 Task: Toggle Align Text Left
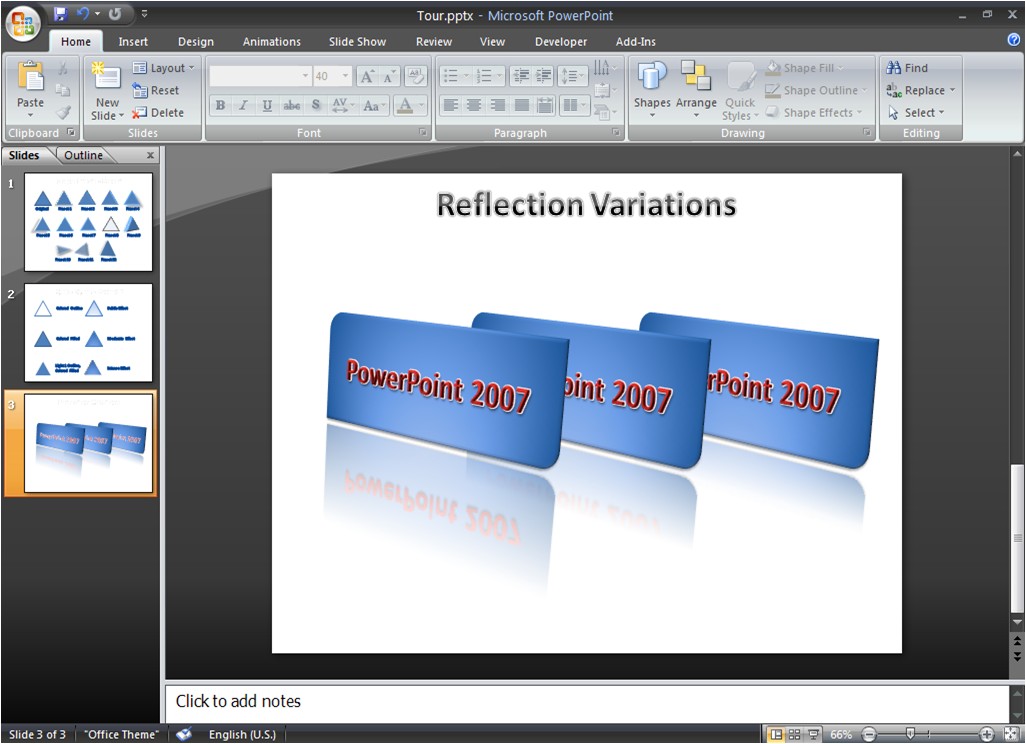pyautogui.click(x=451, y=105)
